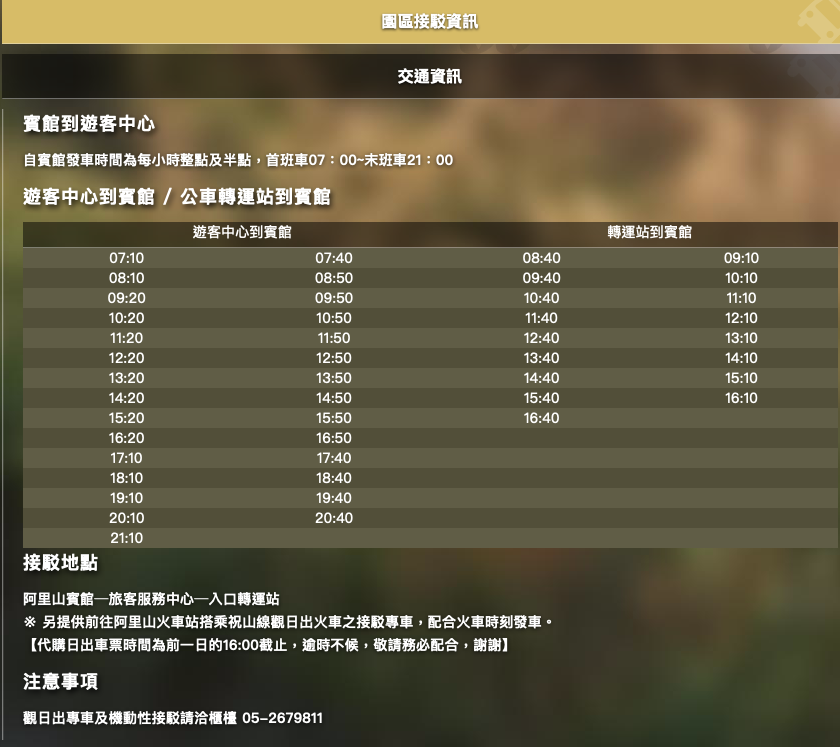Image resolution: width=840 pixels, height=747 pixels.
Task: Click the 注意事項 heading
Action: point(61,682)
